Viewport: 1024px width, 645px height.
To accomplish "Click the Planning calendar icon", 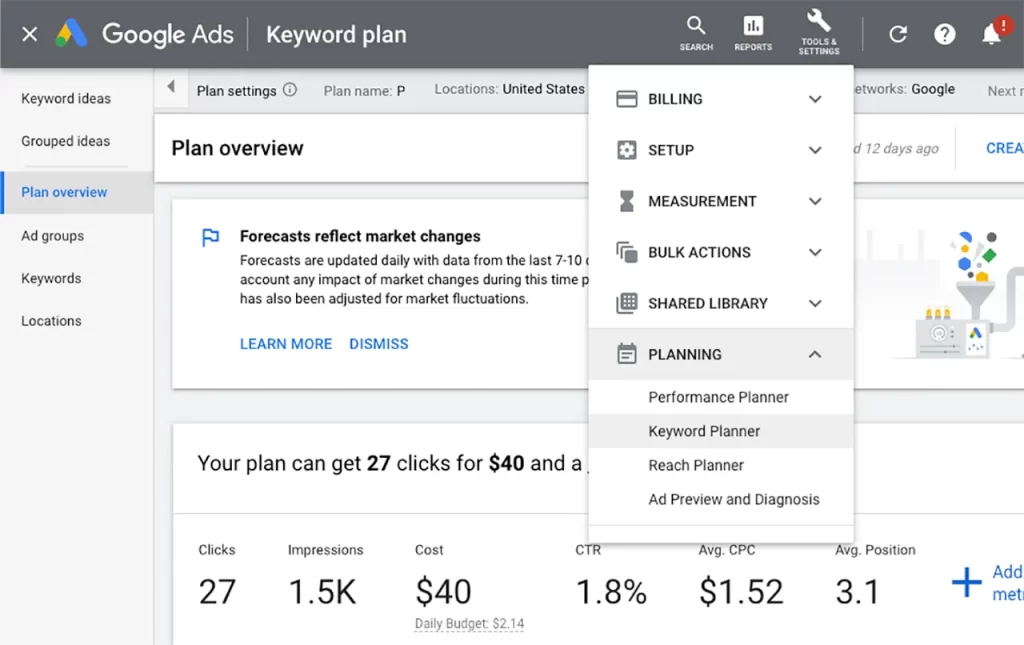I will 626,354.
